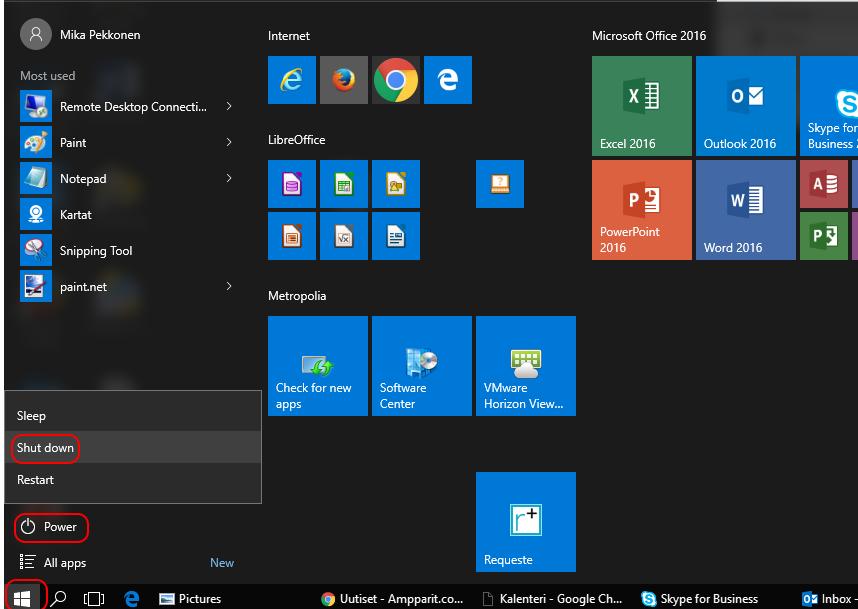Viewport: 858px width, 609px height.
Task: Click the LibreOffice group heading
Action: 297,140
